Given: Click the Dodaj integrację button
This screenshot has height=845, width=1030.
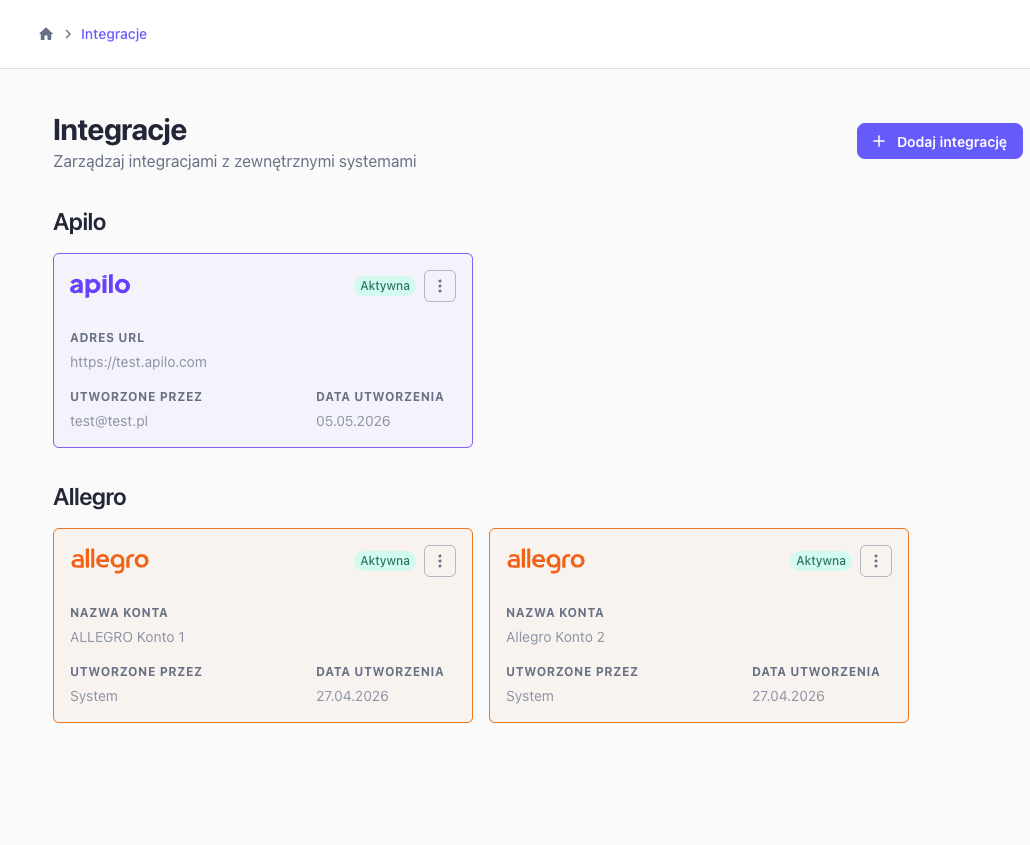Looking at the screenshot, I should (x=939, y=141).
